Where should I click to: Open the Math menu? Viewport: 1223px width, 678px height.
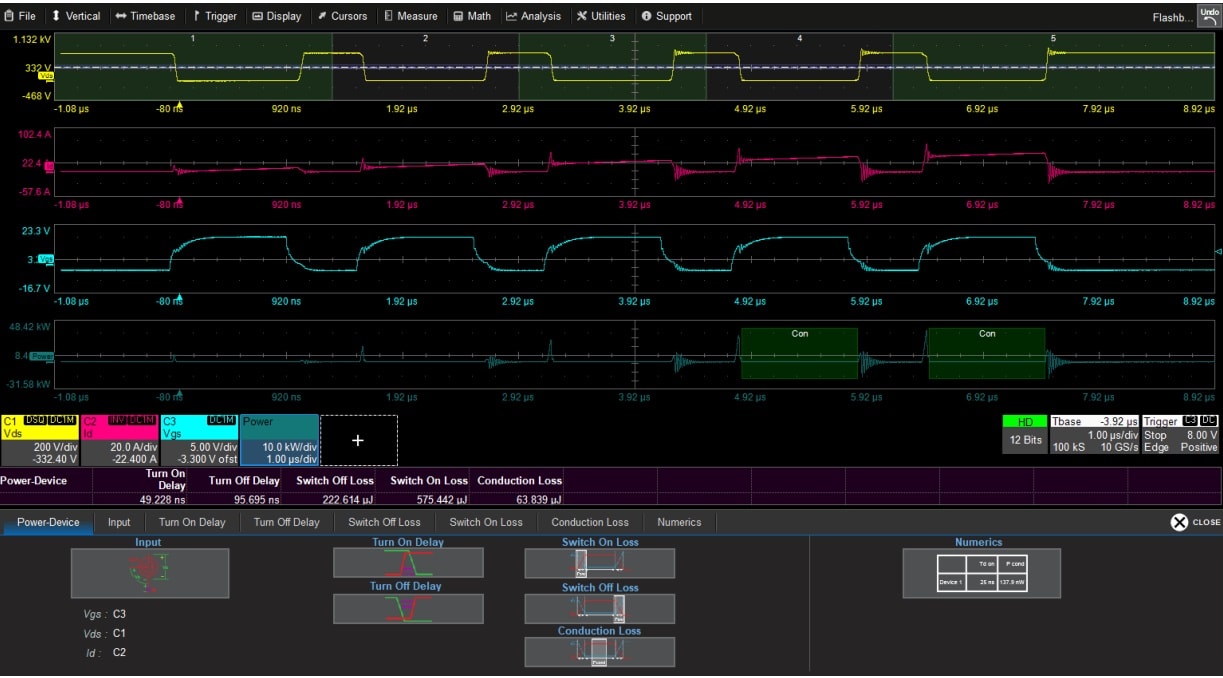coord(472,16)
